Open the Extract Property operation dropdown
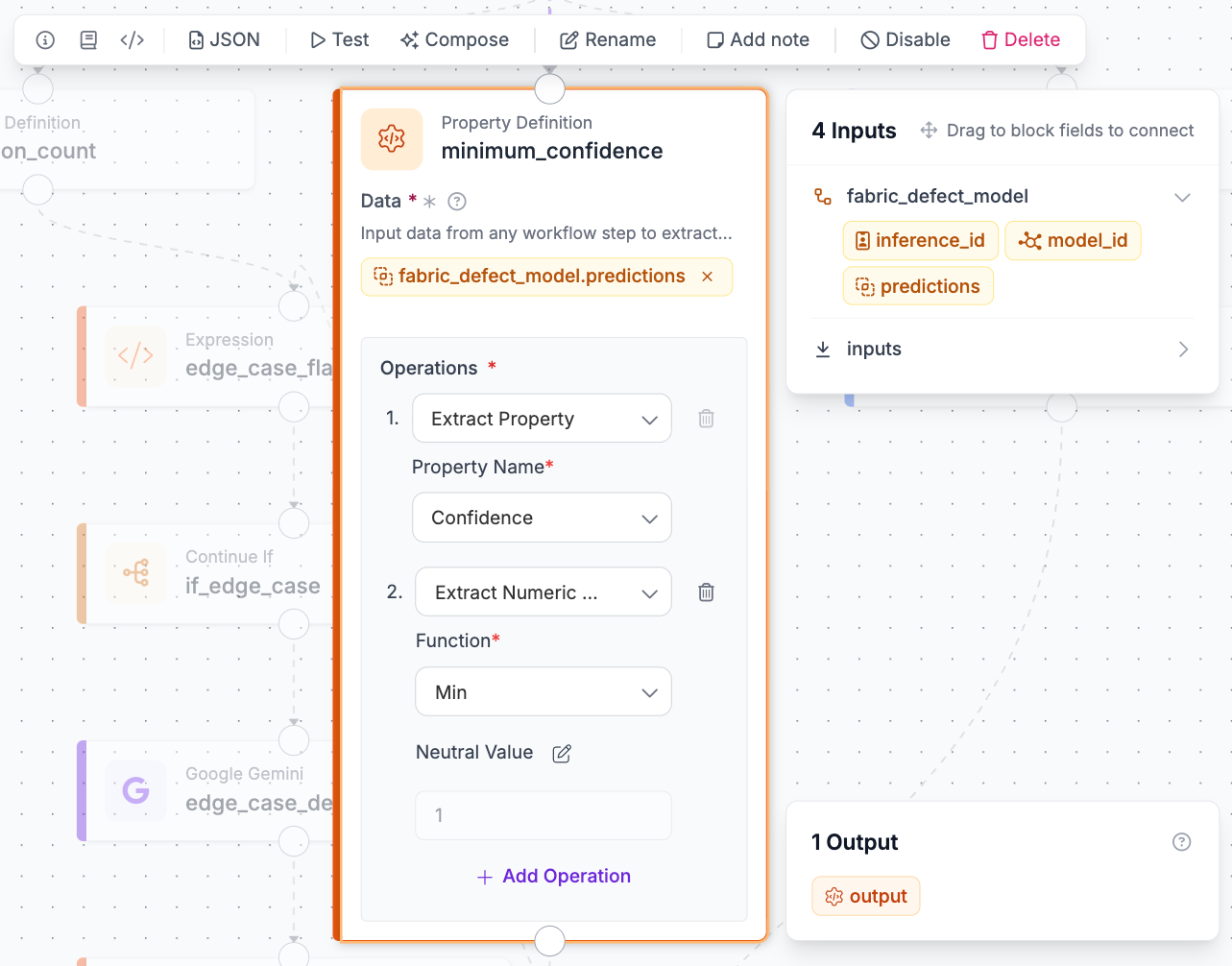 point(542,419)
